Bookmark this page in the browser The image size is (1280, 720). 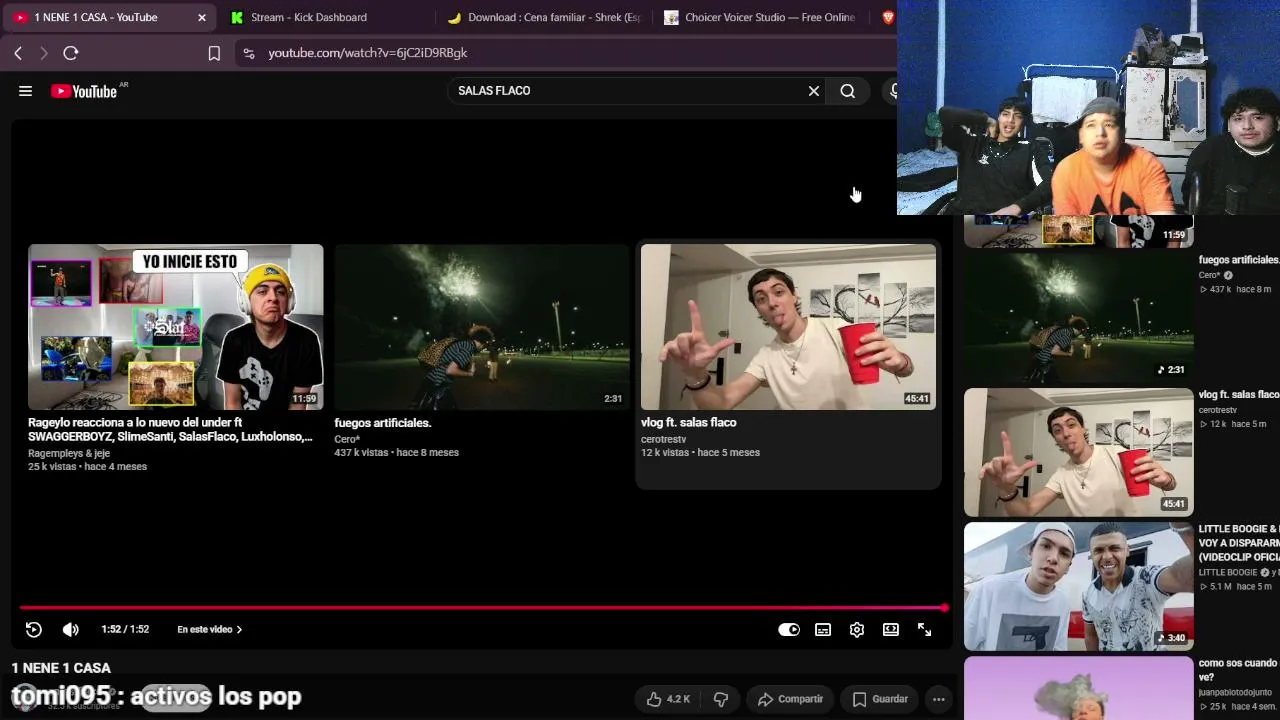tap(214, 53)
